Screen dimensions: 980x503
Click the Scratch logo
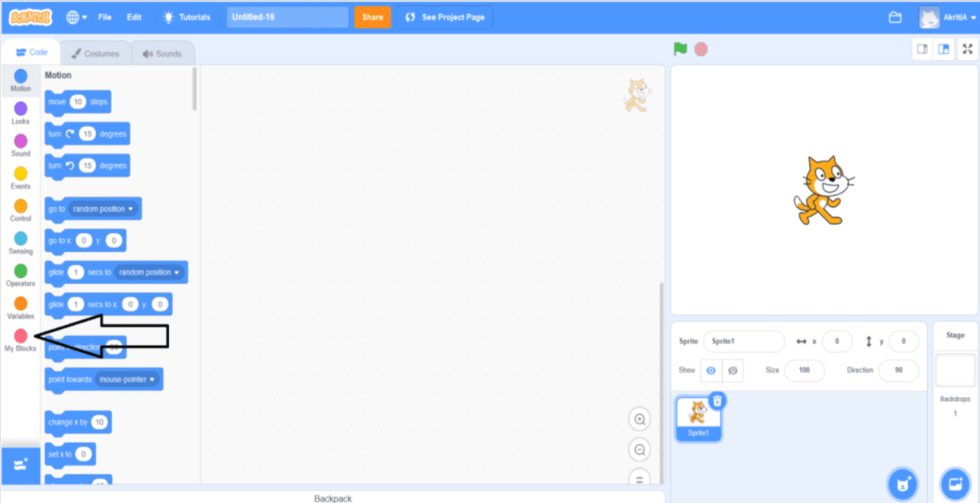click(x=31, y=17)
